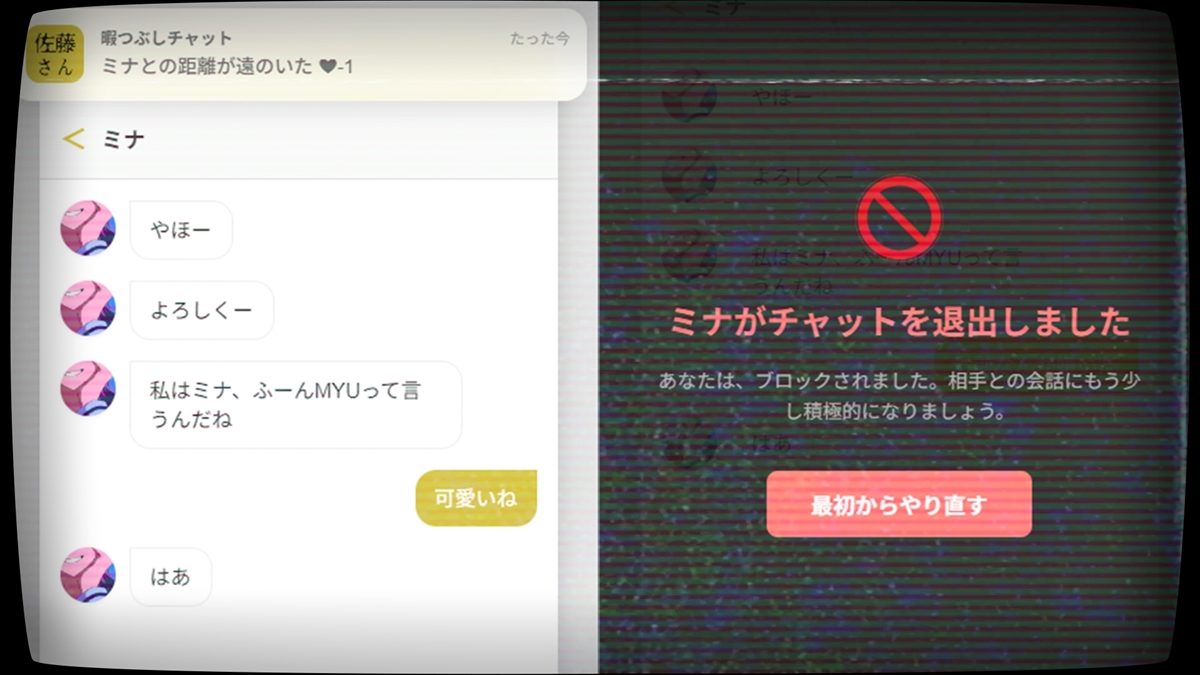Click Mina's avatar next to はあ

coord(88,575)
